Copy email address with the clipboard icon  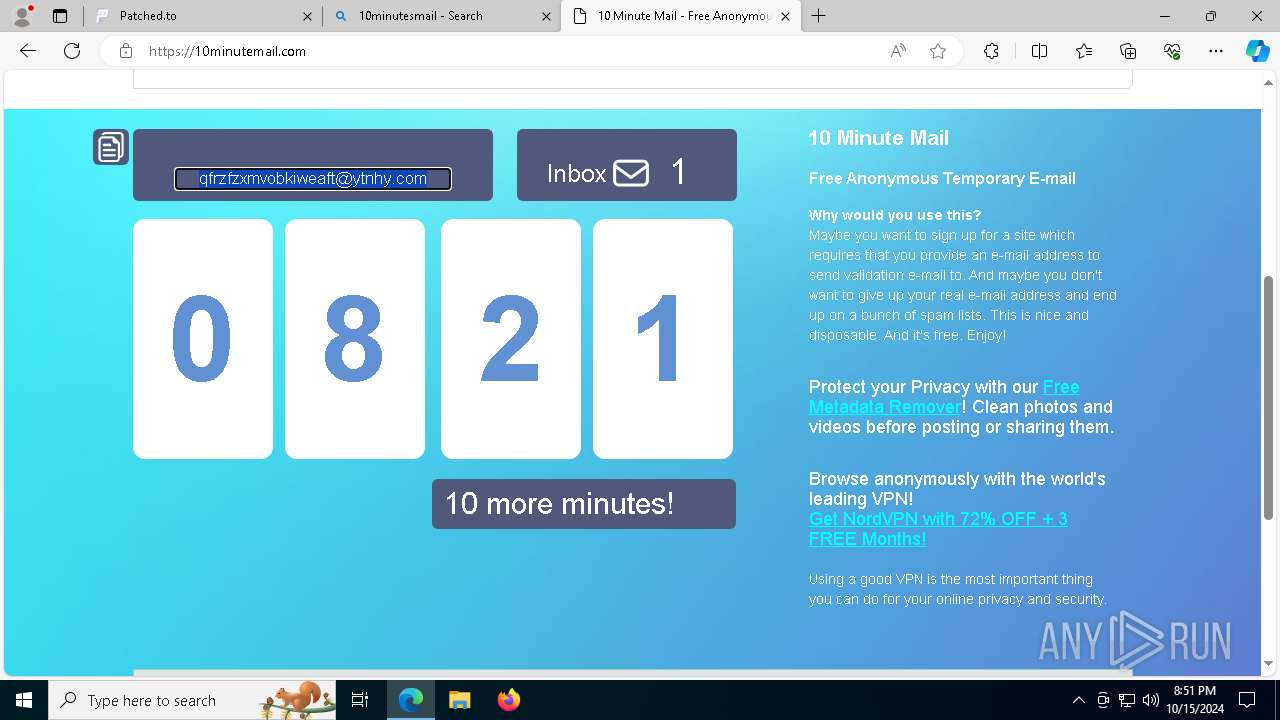pos(111,147)
